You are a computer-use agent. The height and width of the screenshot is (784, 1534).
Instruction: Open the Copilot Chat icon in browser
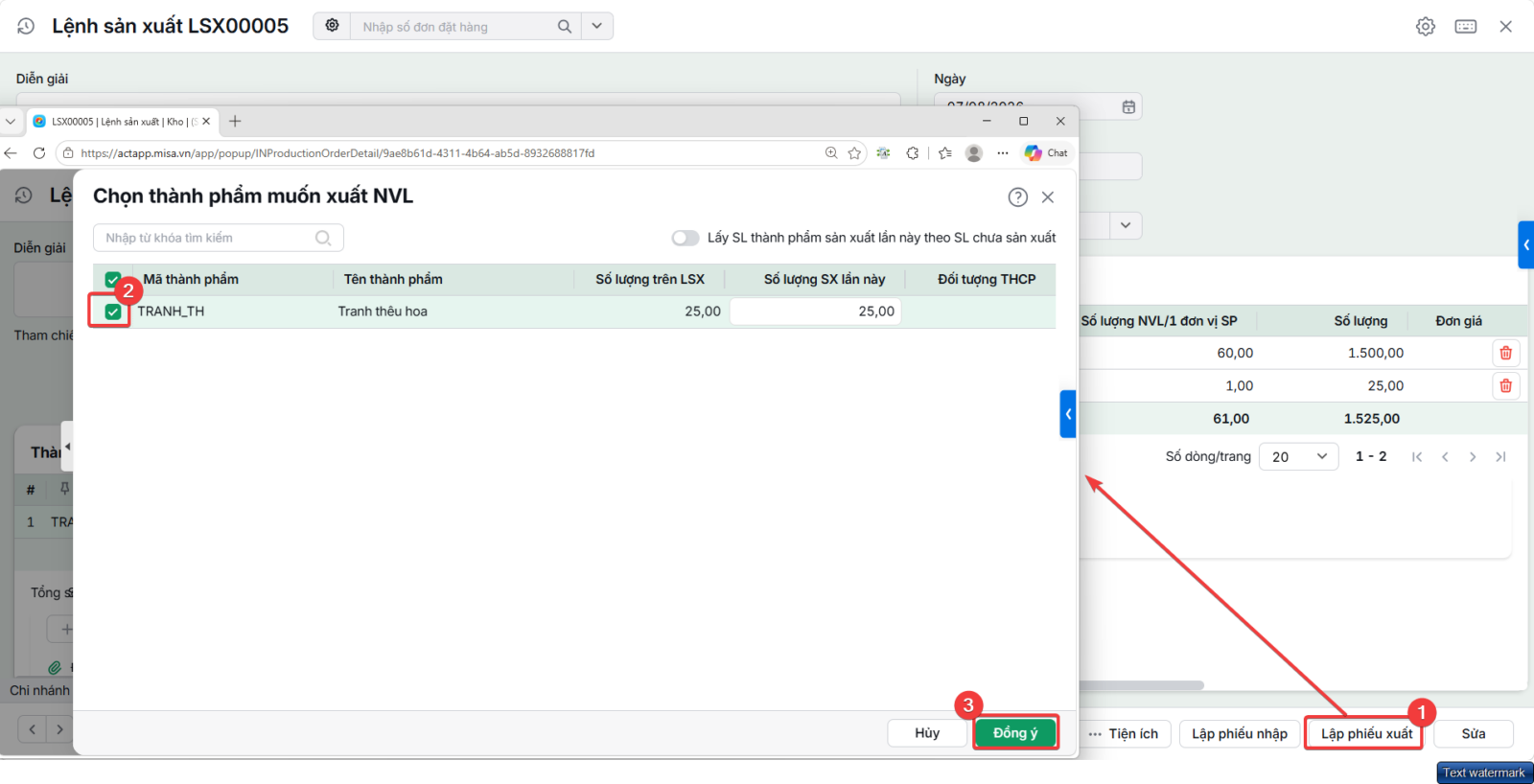pos(1045,153)
